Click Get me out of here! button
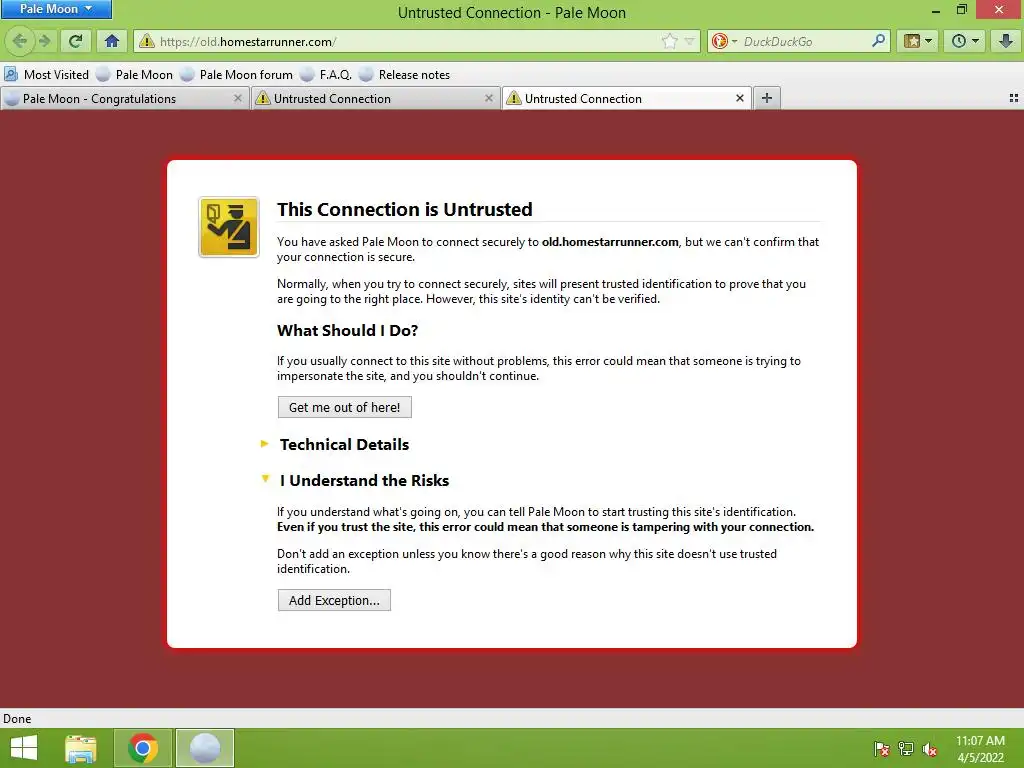The height and width of the screenshot is (768, 1024). click(344, 407)
